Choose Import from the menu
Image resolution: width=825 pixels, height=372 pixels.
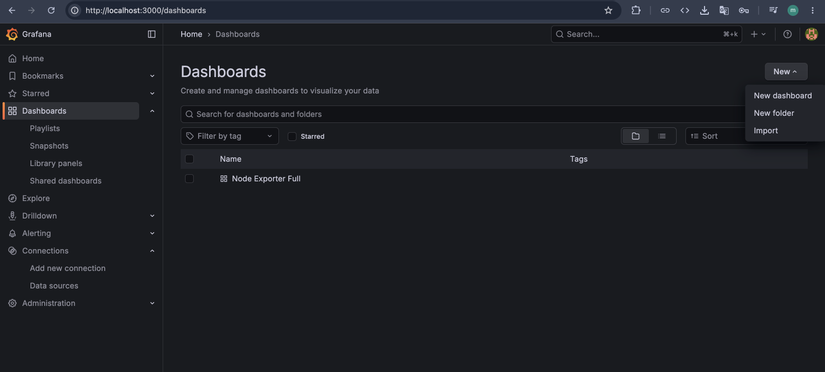coord(766,130)
